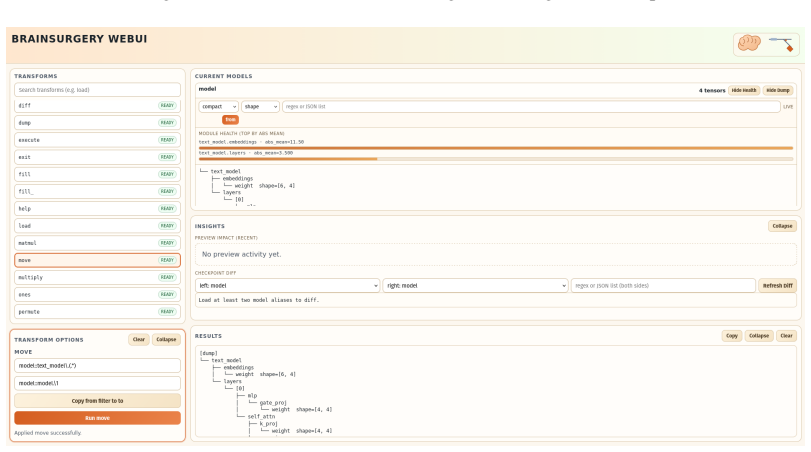
Task: Open the permute transform
Action: [x=97, y=312]
